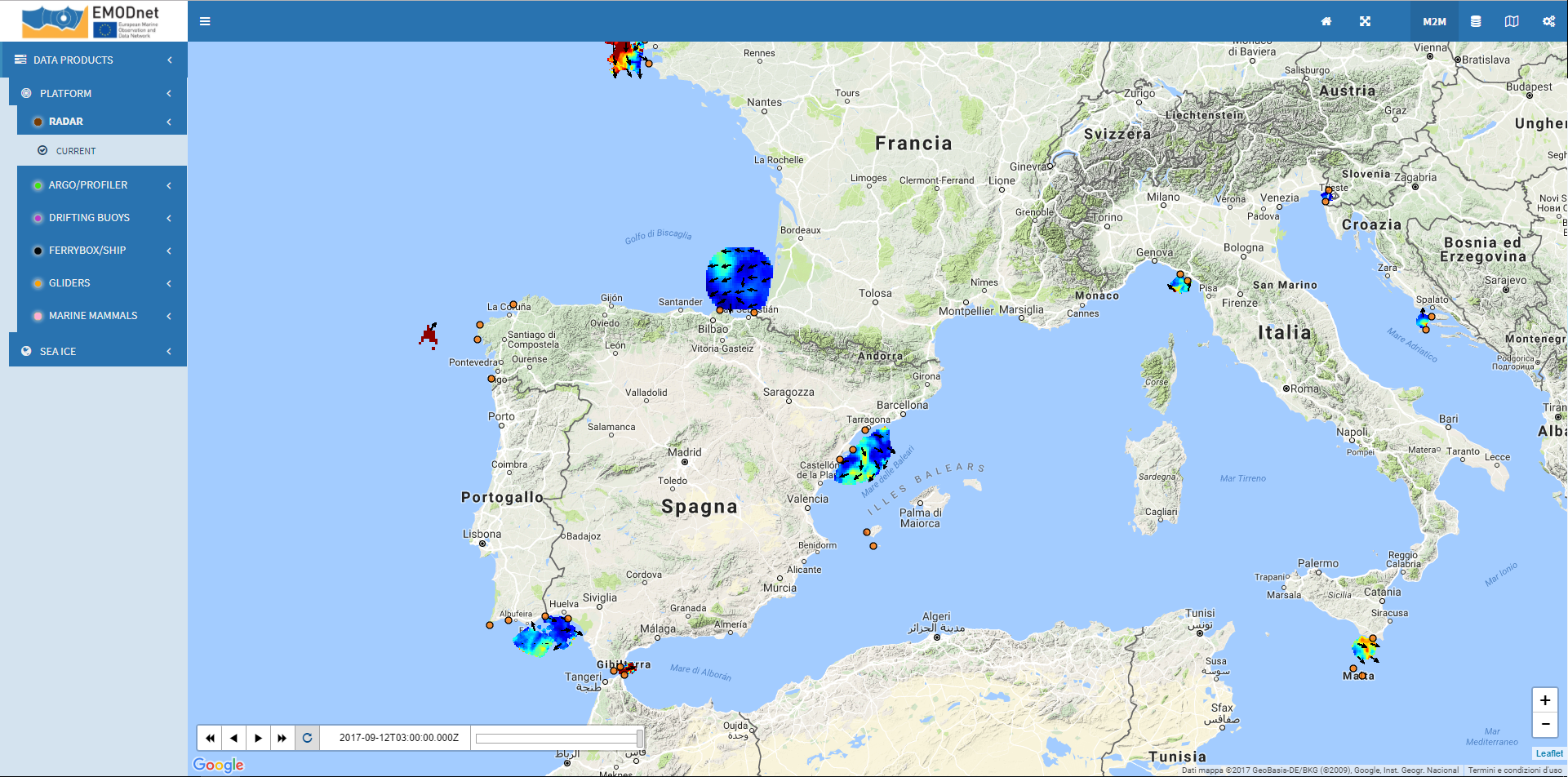
Task: Click radar station marker near Trieste
Action: tap(1329, 190)
